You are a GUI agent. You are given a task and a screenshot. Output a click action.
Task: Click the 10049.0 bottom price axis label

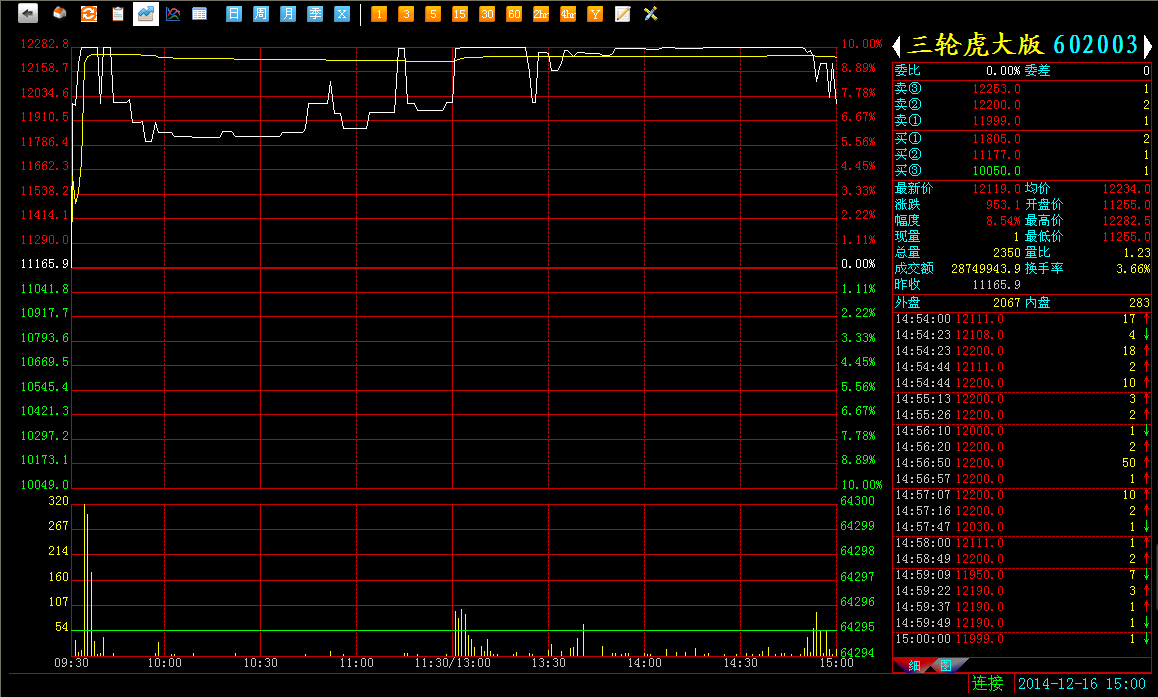44,485
